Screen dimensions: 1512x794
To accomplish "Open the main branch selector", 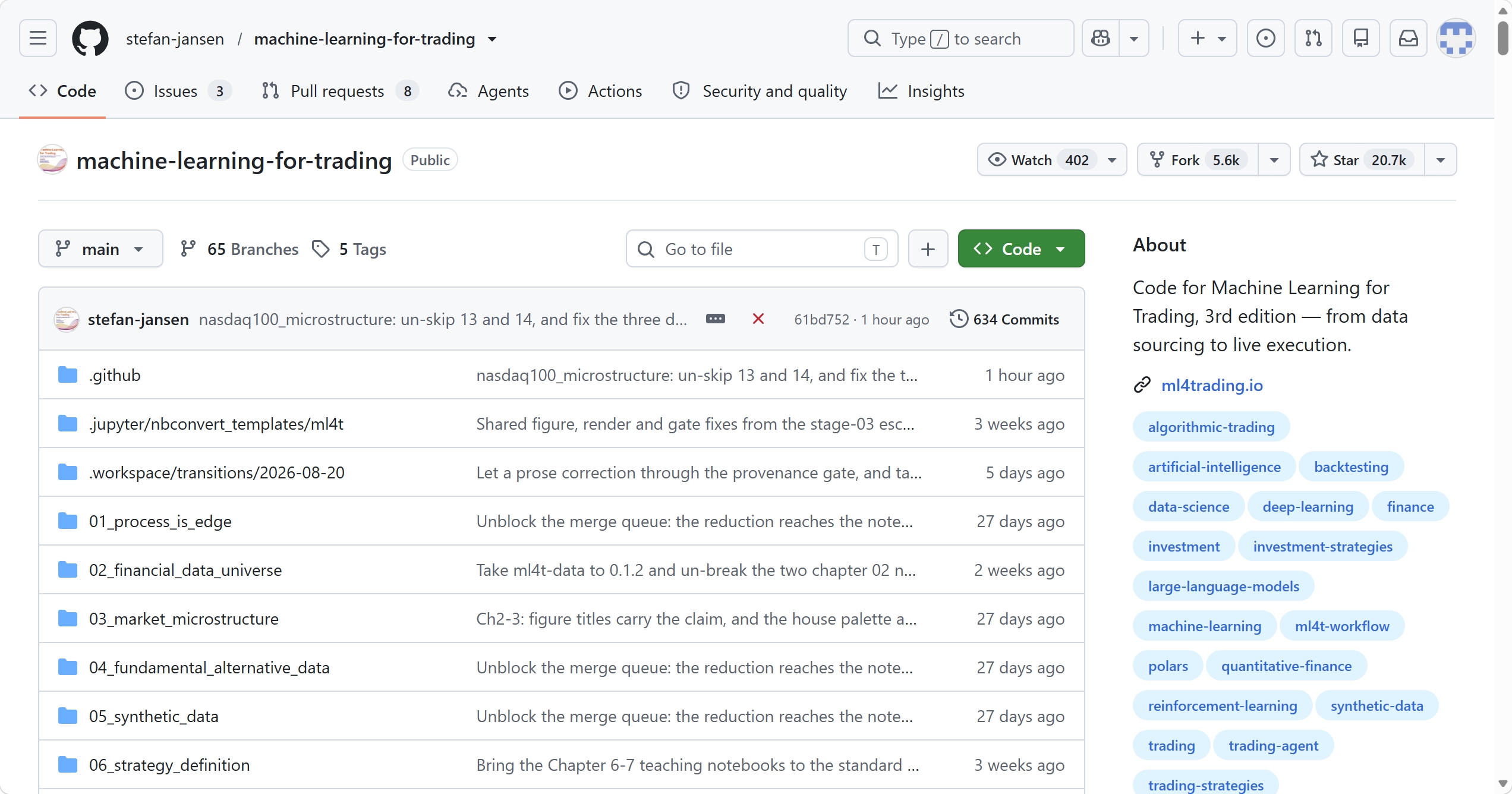I will 100,249.
